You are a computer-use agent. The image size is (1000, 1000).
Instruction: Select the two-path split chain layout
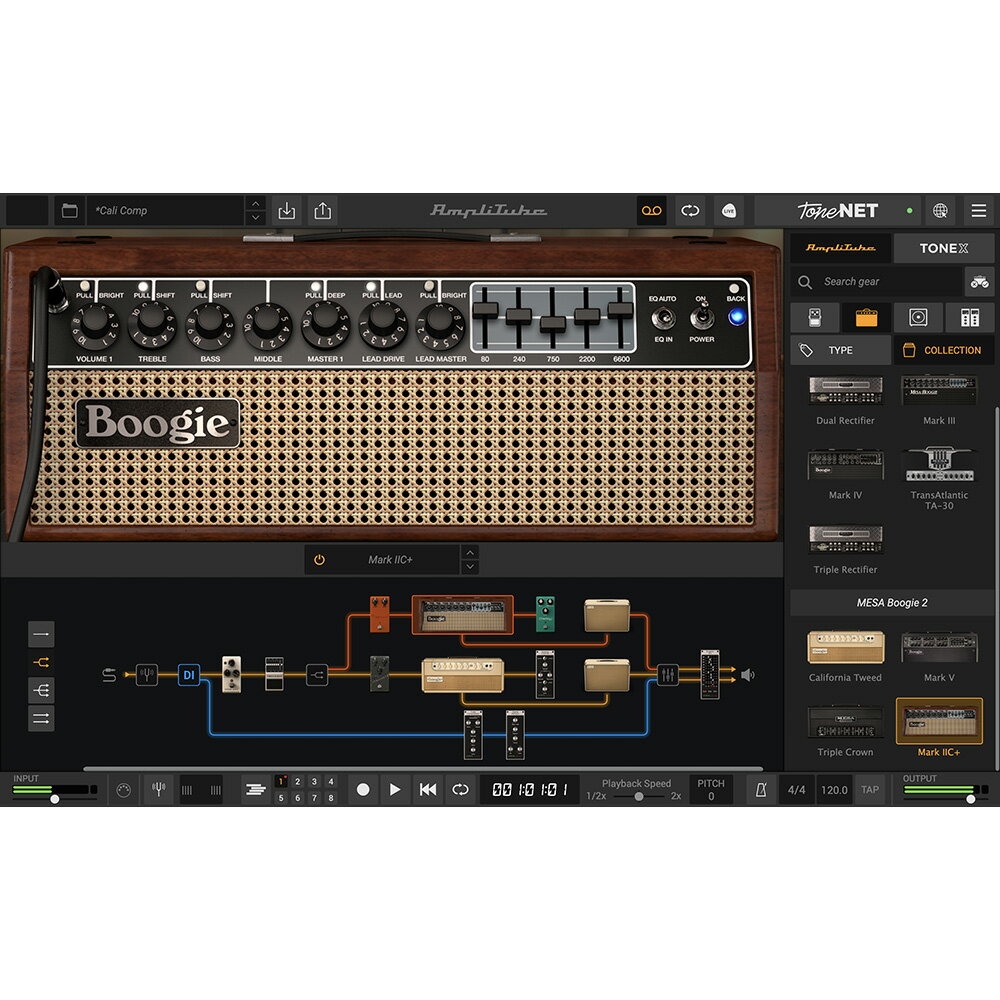pos(41,663)
